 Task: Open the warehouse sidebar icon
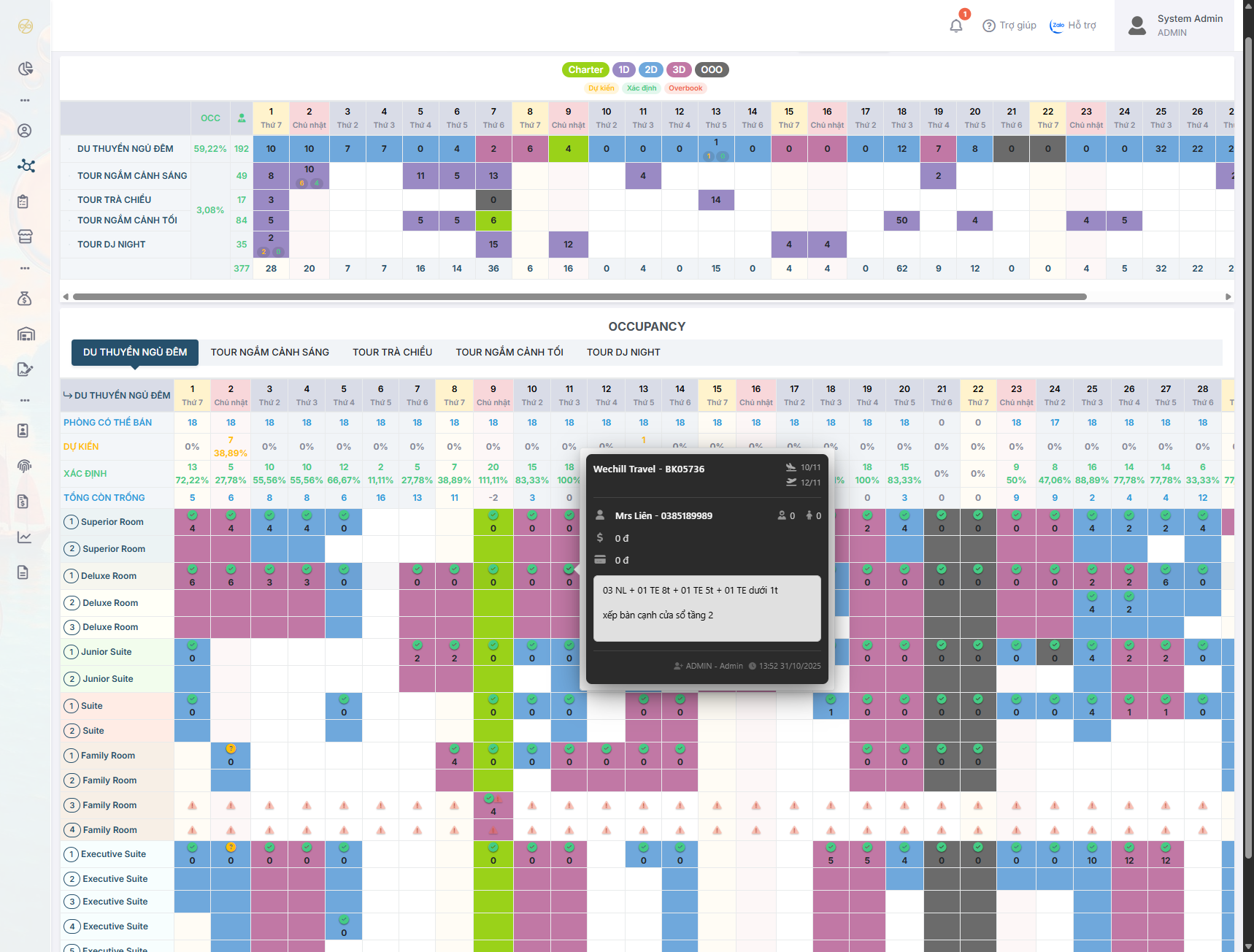(26, 334)
